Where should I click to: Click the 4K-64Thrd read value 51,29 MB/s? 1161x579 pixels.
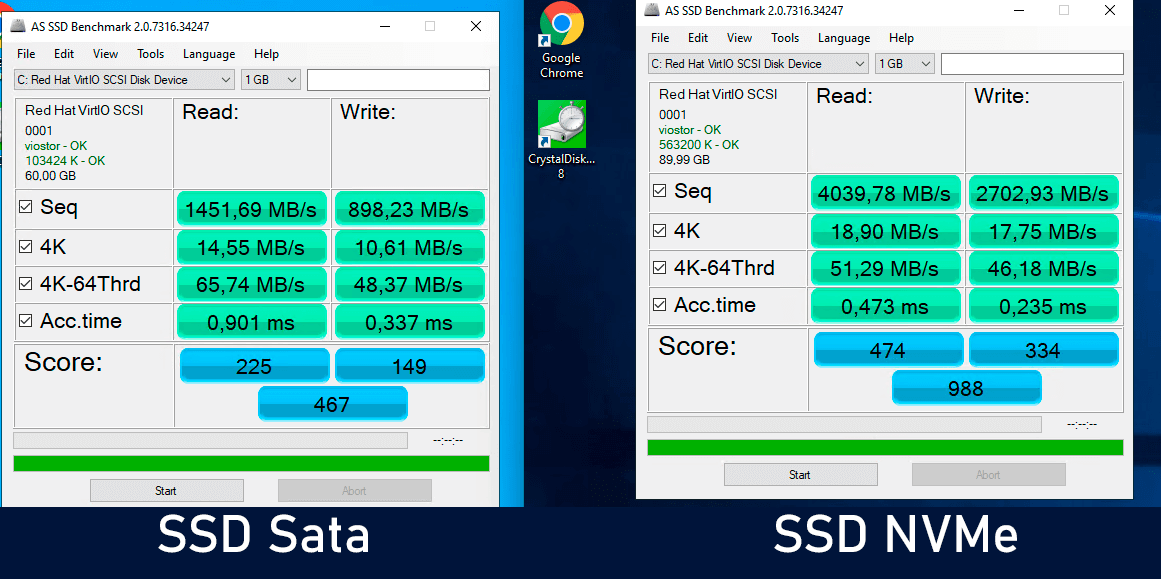tap(886, 268)
